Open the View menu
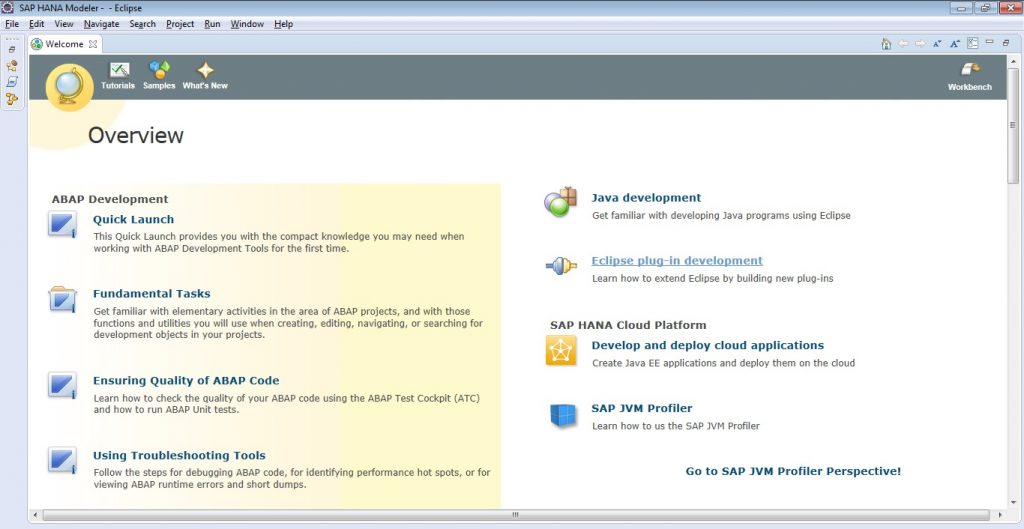 [x=64, y=24]
